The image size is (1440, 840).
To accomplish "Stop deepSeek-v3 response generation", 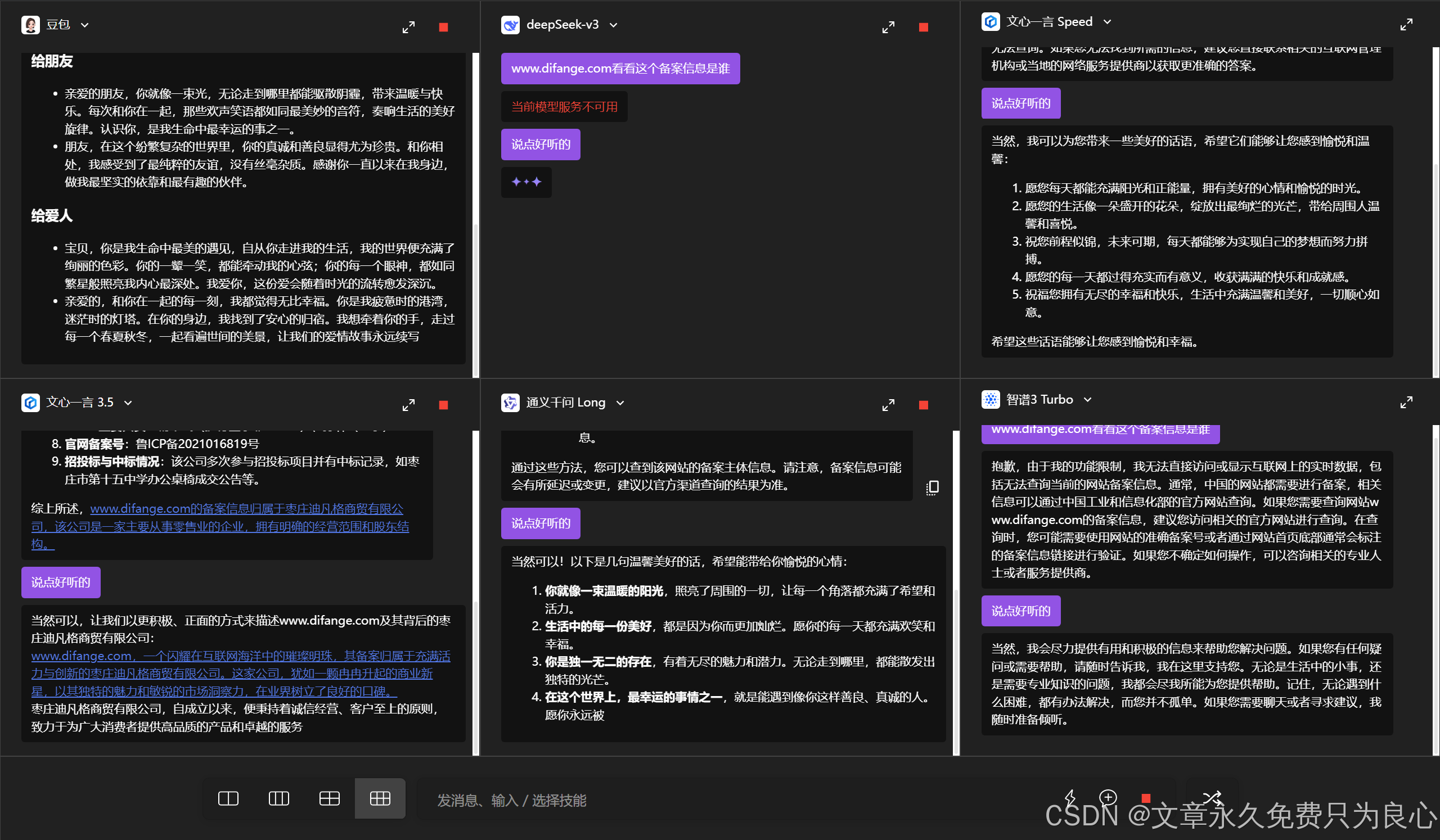I will point(924,27).
